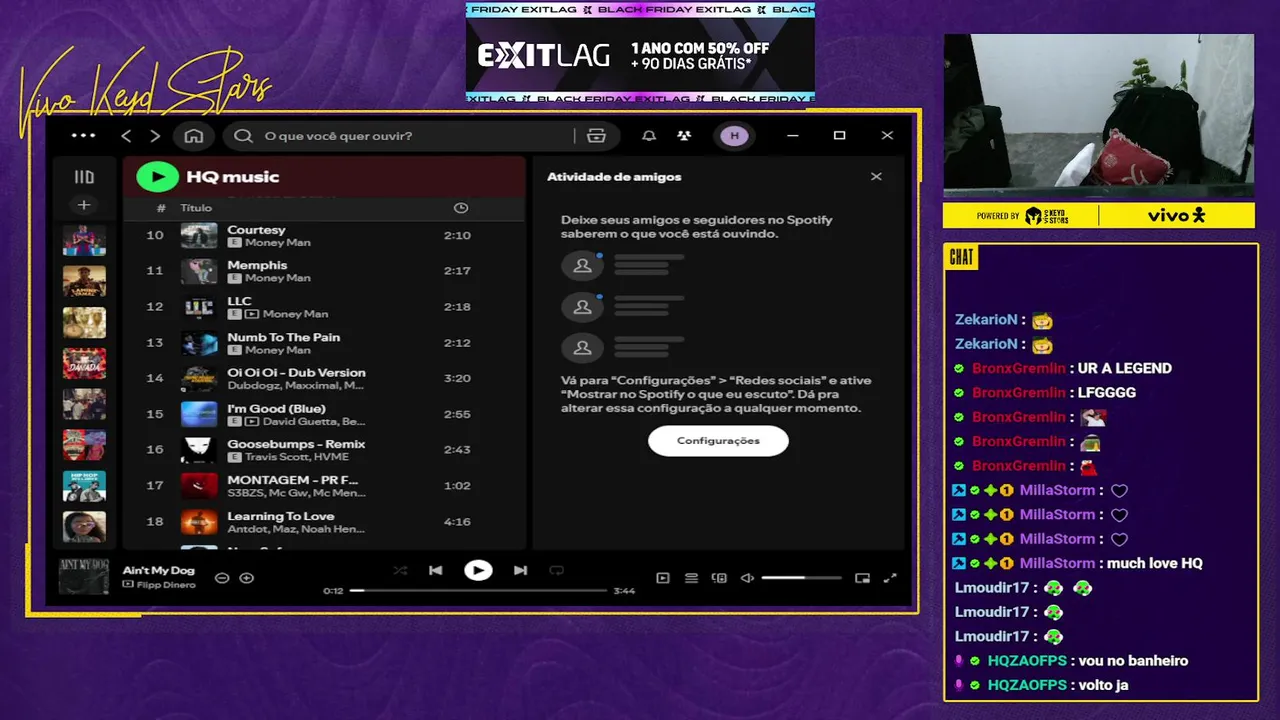Open the 'Hip Hop' playlist in the sidebar
This screenshot has width=1280, height=720.
[84, 486]
